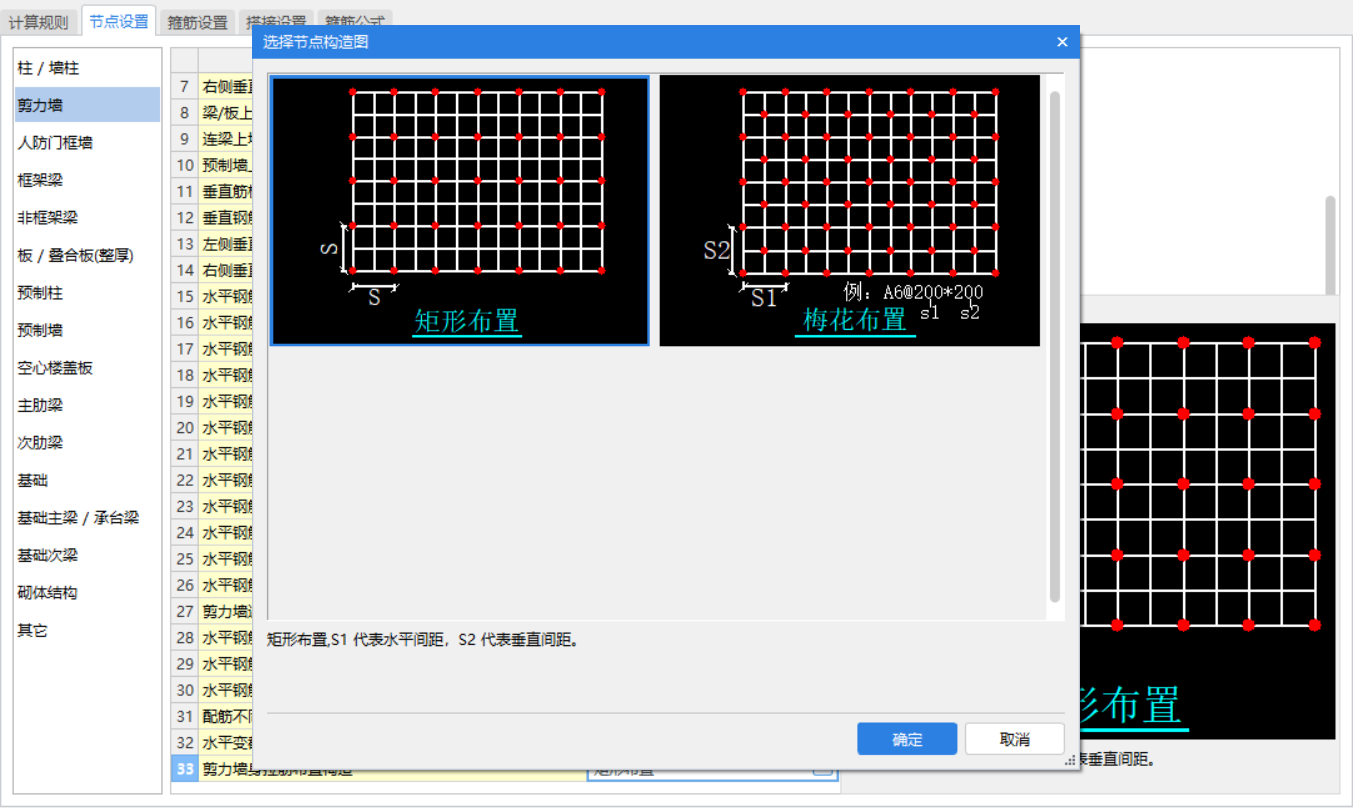Select 非框架梁 in the category list

point(87,218)
